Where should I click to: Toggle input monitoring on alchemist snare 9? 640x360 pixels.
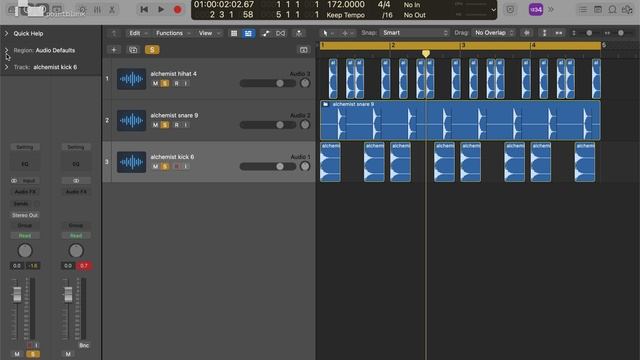pyautogui.click(x=186, y=125)
